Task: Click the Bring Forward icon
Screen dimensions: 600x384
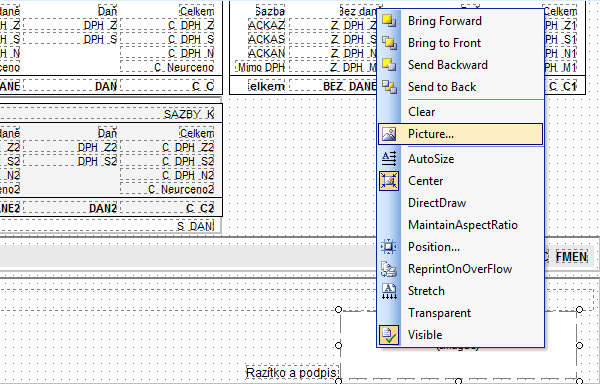Action: pyautogui.click(x=389, y=21)
